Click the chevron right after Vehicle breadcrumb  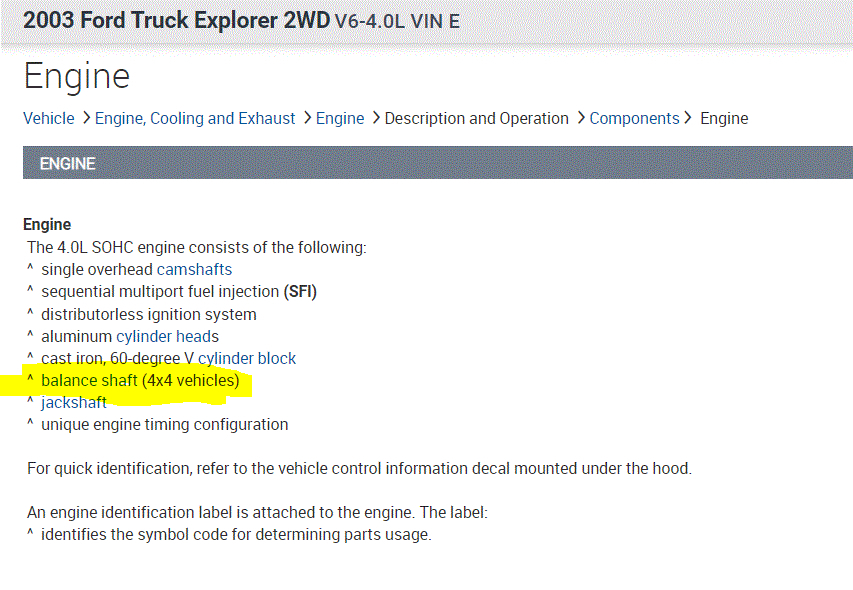86,118
